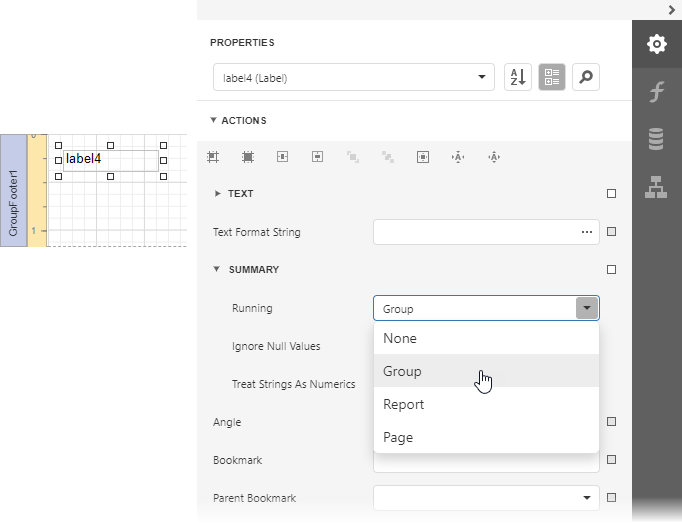
Task: Click the last icon in the Actions toolbar
Action: [x=493, y=157]
